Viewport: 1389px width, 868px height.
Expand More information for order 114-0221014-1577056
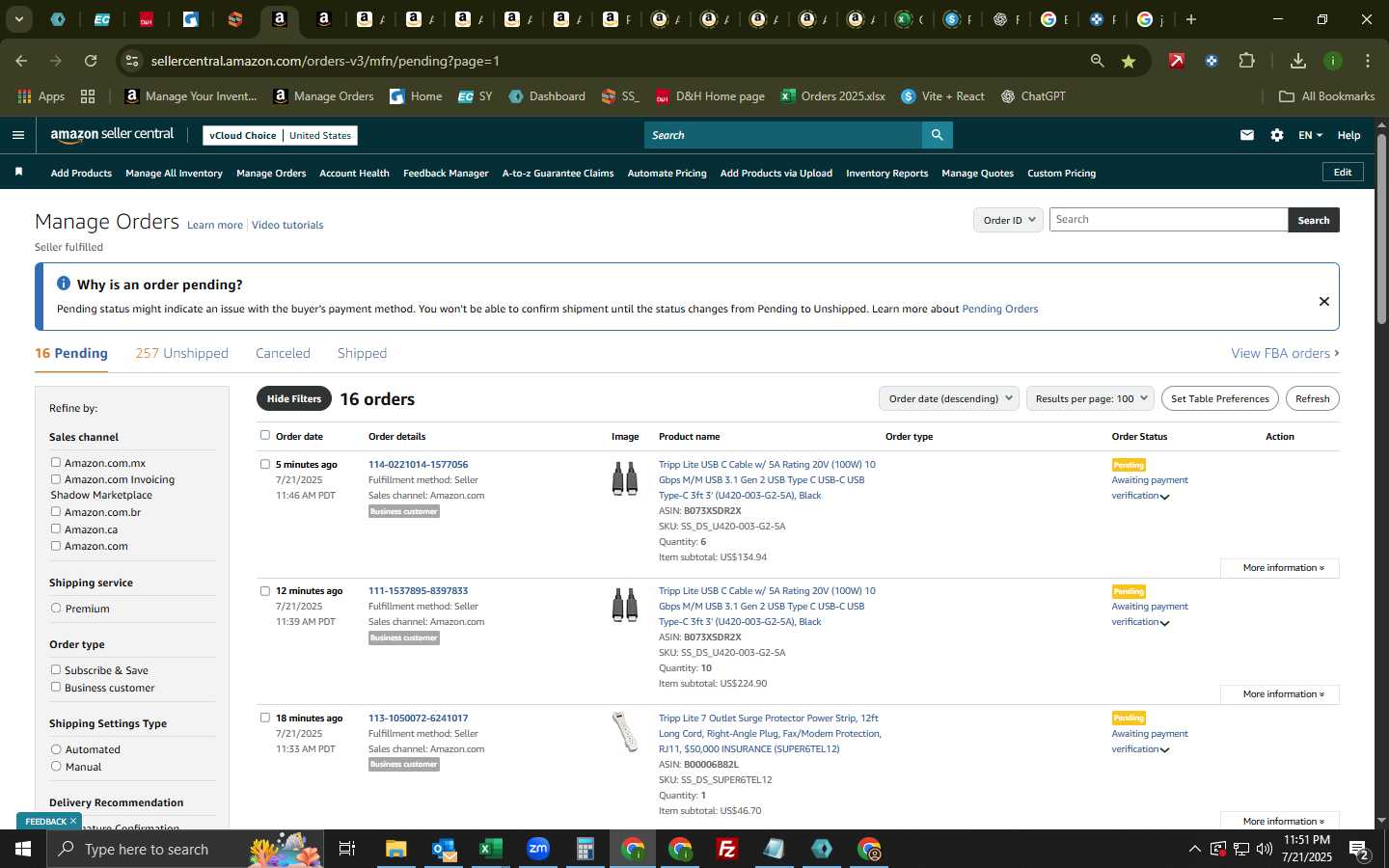[x=1280, y=568]
